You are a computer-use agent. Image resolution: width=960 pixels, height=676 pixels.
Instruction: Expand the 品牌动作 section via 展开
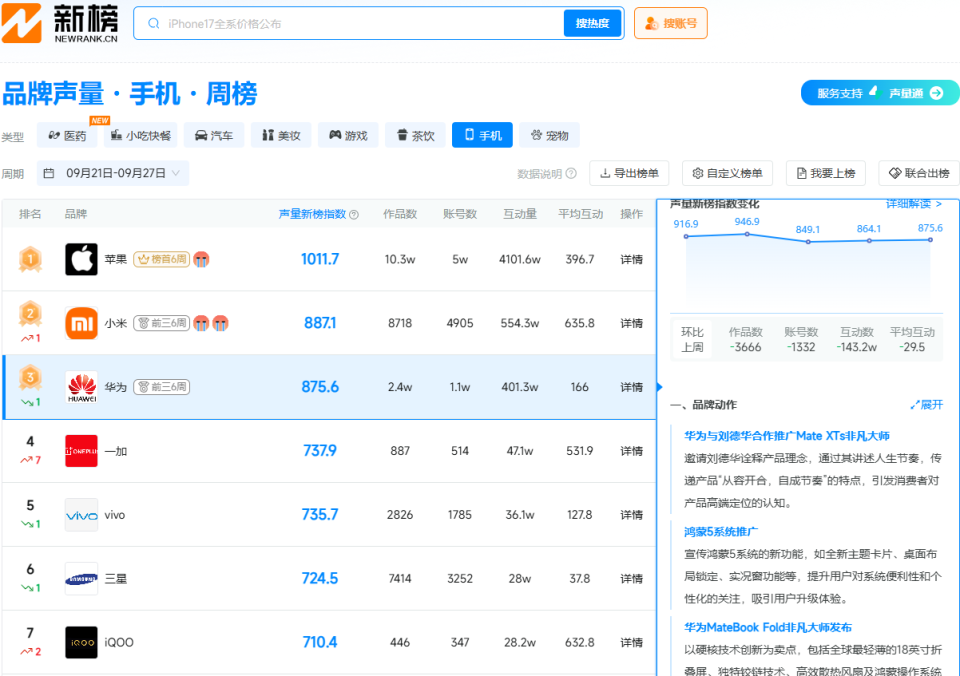point(930,404)
